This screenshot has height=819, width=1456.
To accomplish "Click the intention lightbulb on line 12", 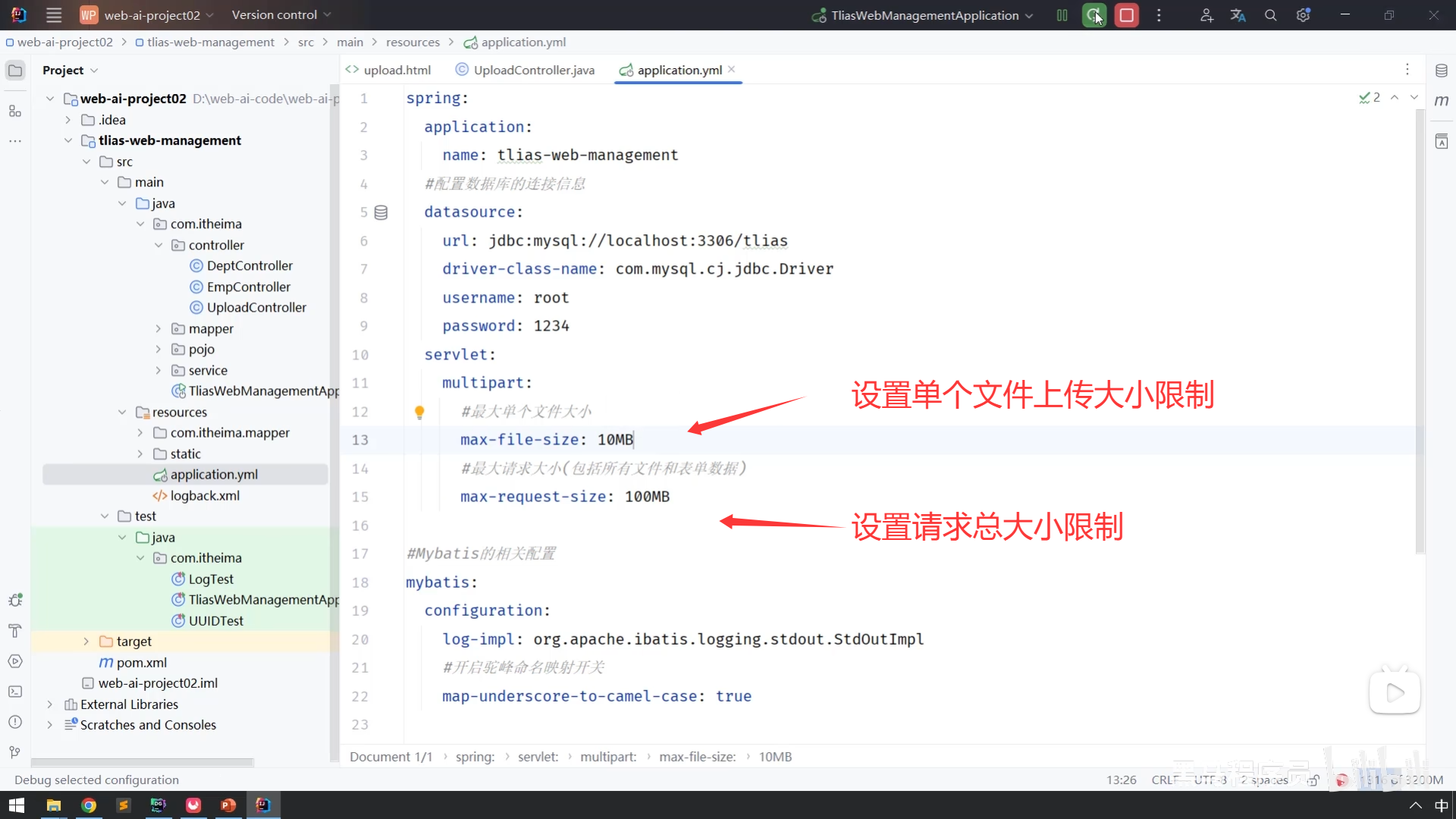I will 419,412.
